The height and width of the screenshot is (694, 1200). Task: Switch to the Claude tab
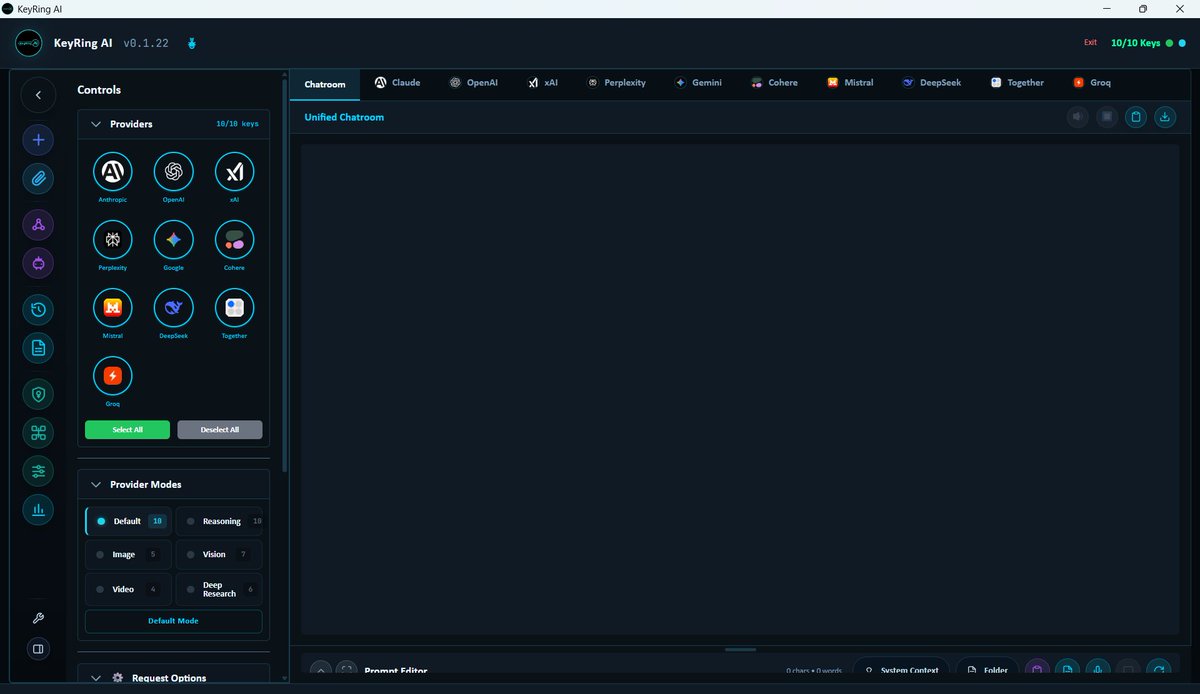(x=397, y=83)
